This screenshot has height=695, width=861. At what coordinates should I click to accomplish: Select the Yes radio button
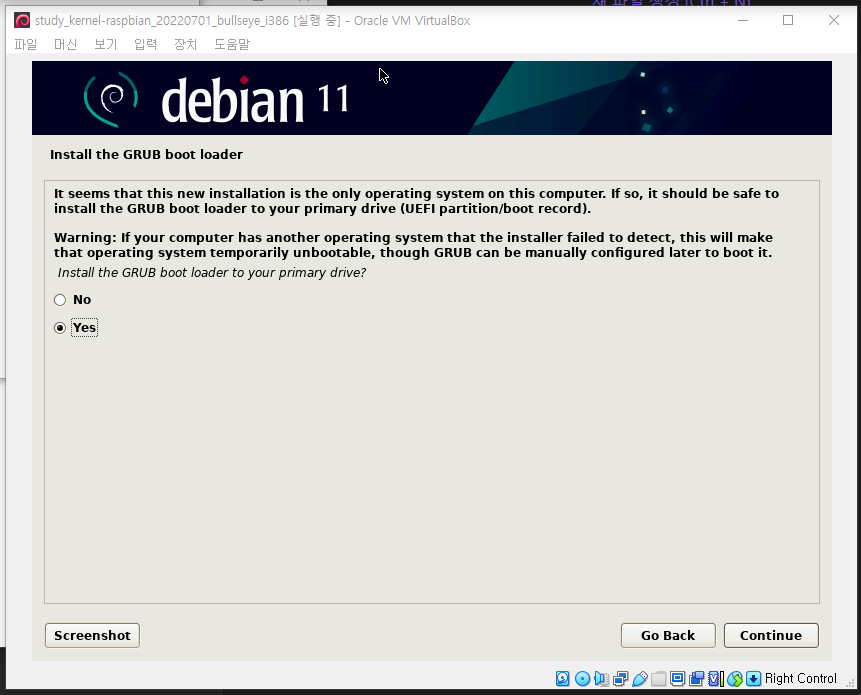coord(60,327)
